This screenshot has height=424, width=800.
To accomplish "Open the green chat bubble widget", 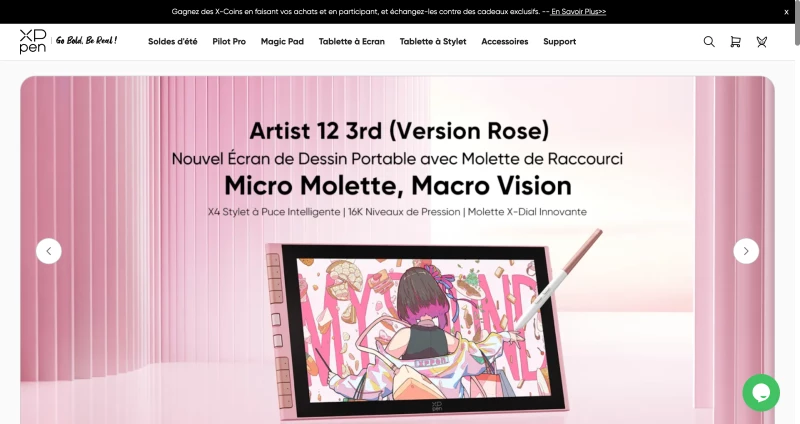I will pyautogui.click(x=761, y=392).
